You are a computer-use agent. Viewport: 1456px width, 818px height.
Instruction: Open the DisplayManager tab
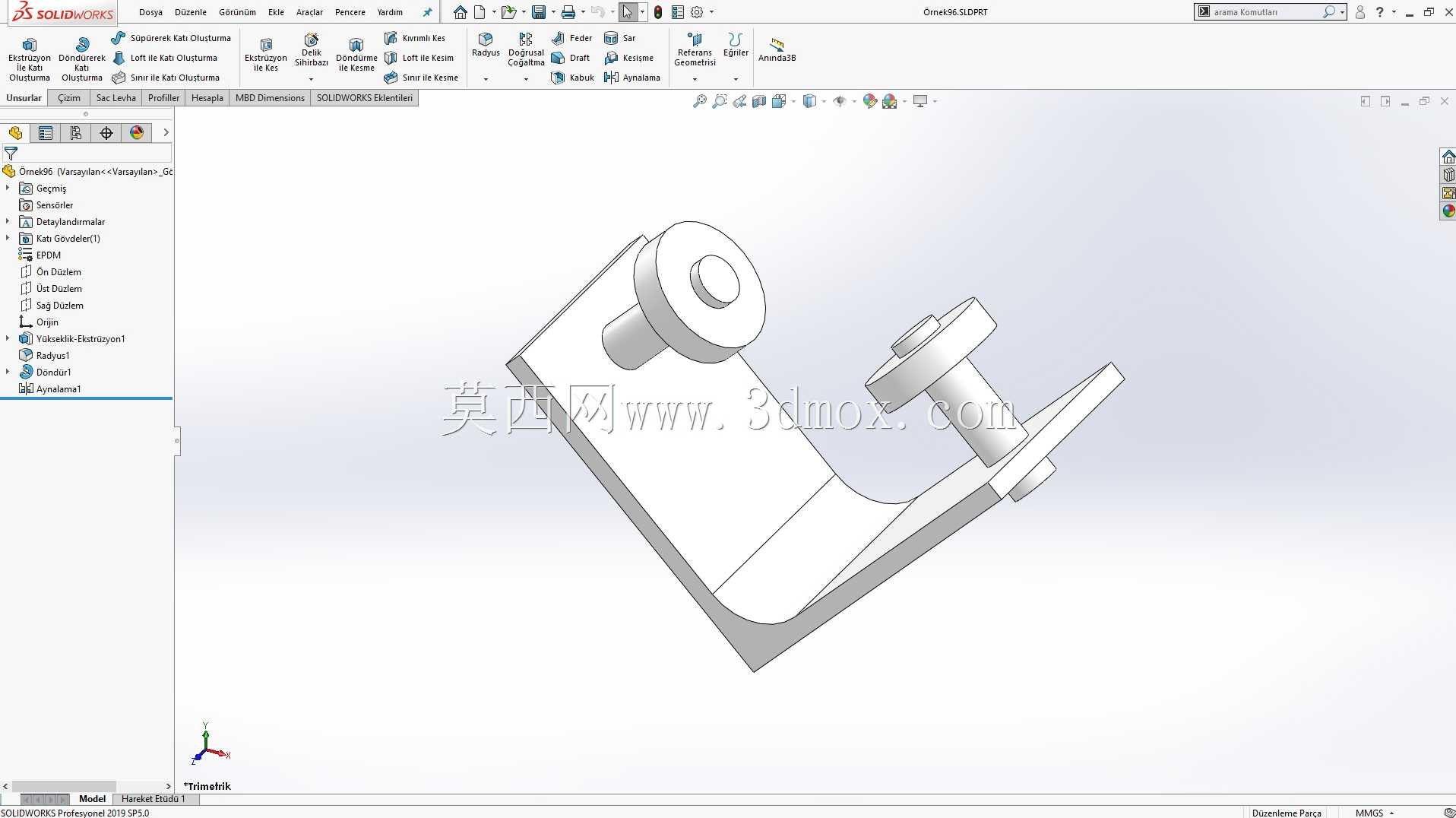point(137,133)
